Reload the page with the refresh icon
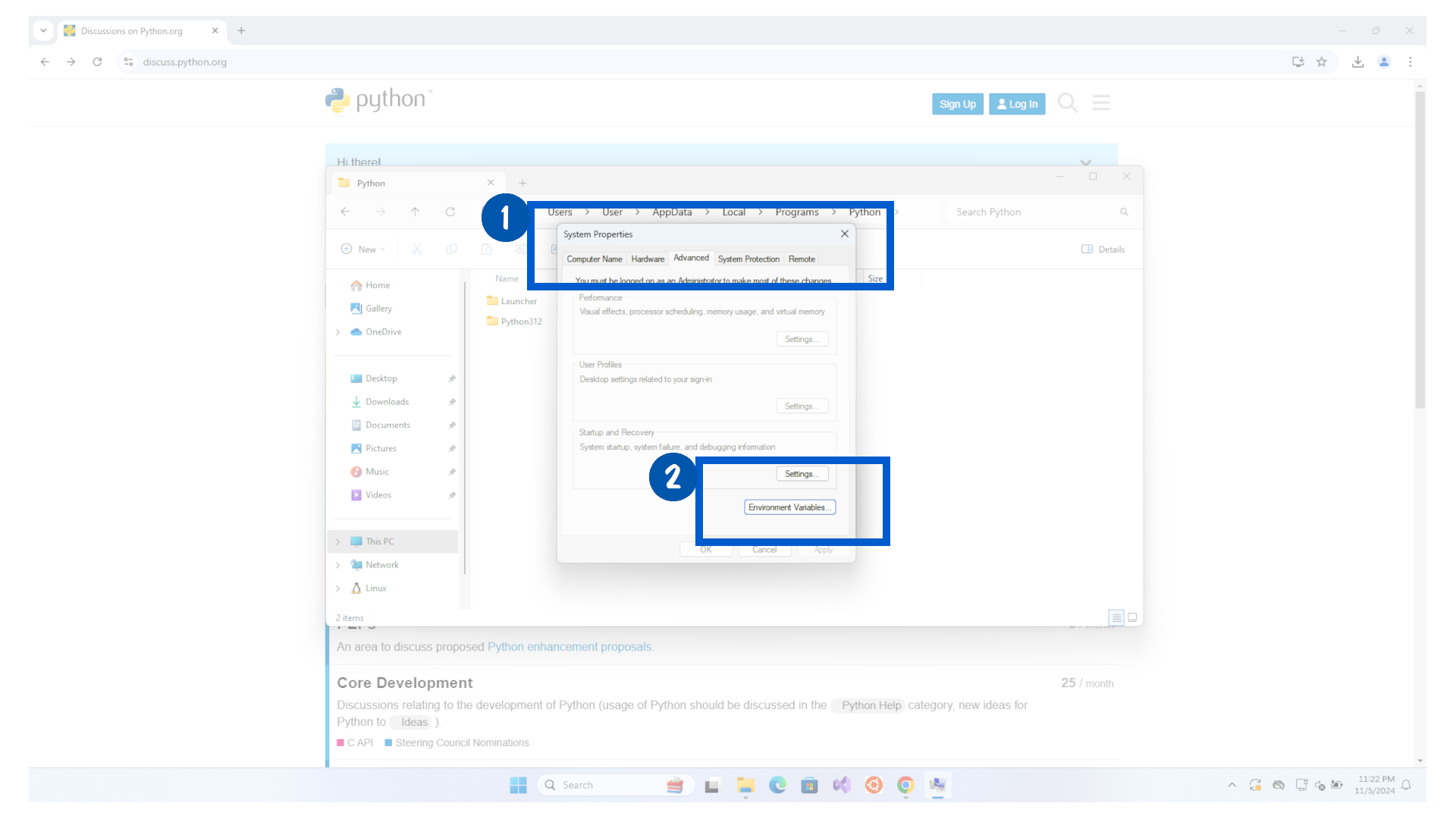 (x=97, y=62)
